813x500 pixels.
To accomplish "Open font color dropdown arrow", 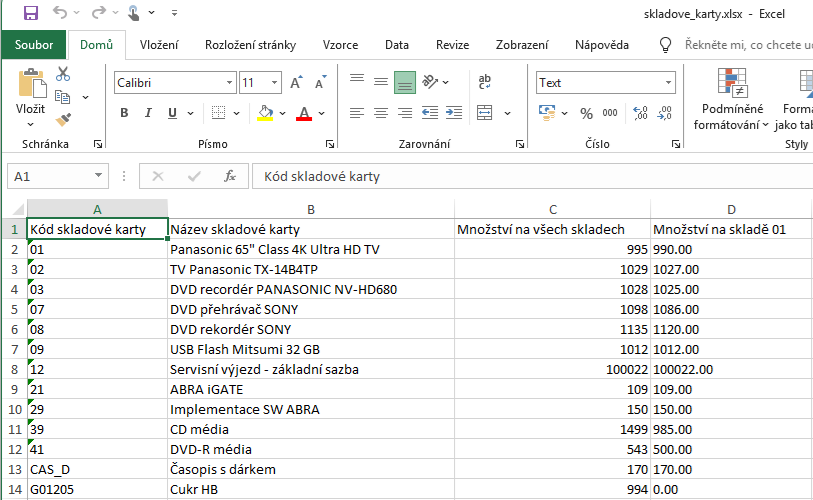I will click(x=321, y=113).
